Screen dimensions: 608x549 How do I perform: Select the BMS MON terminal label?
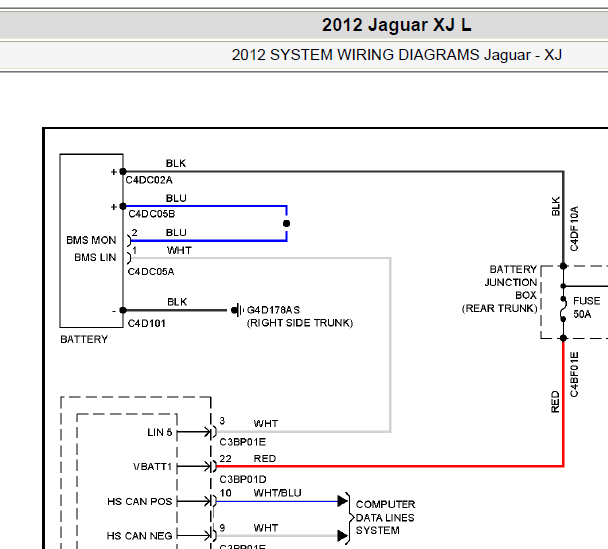(91, 240)
